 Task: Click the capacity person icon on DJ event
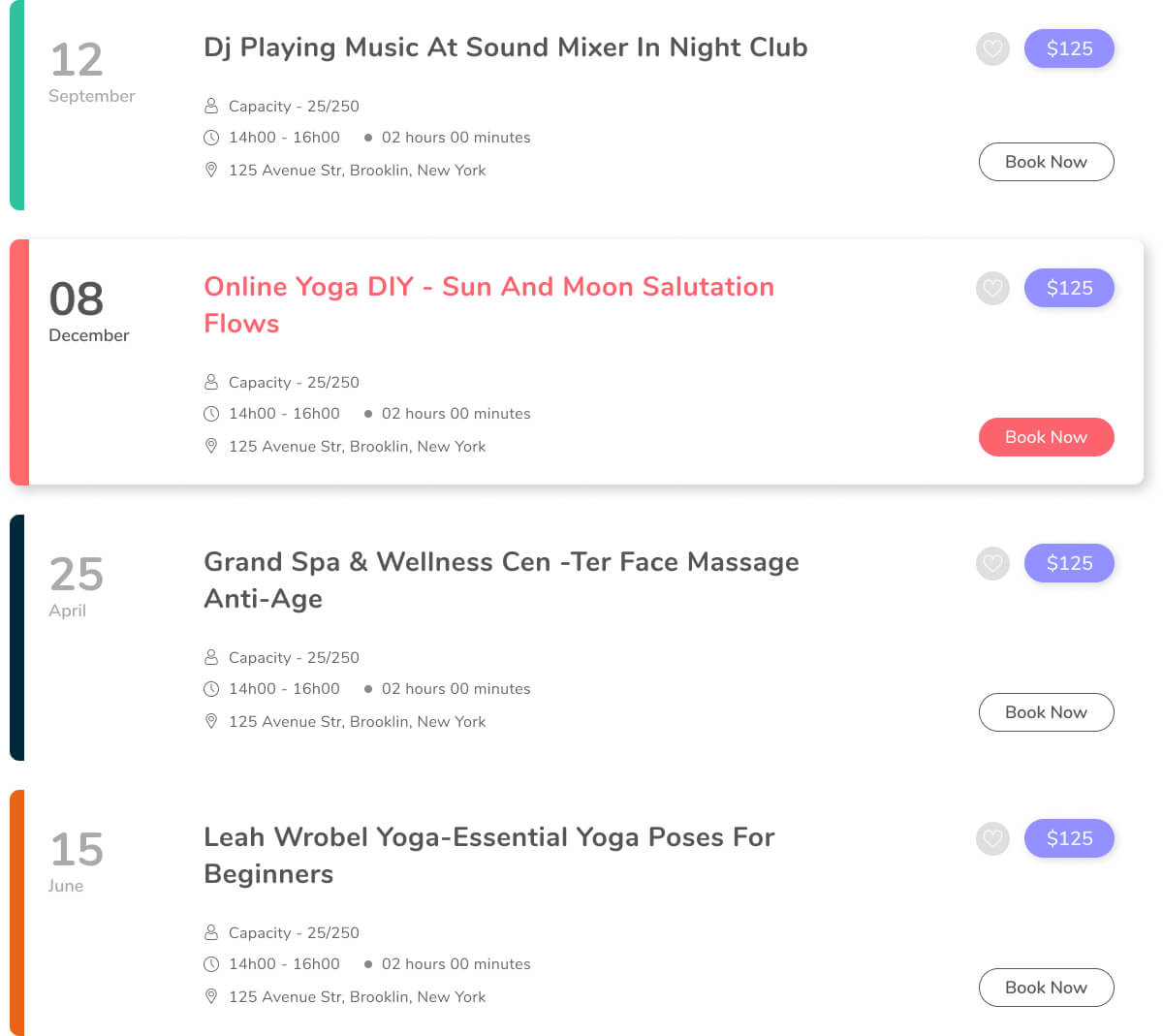click(211, 106)
